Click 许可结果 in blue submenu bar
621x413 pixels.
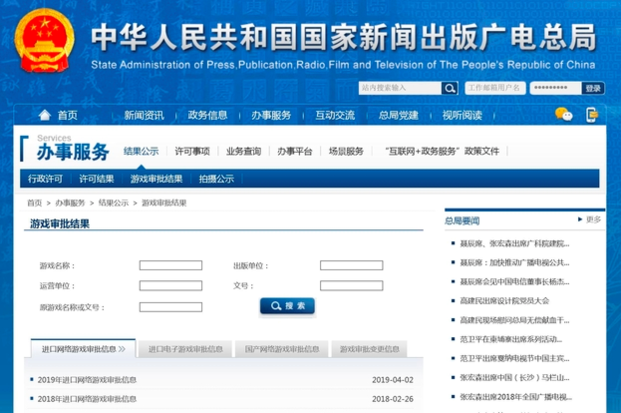click(x=97, y=179)
